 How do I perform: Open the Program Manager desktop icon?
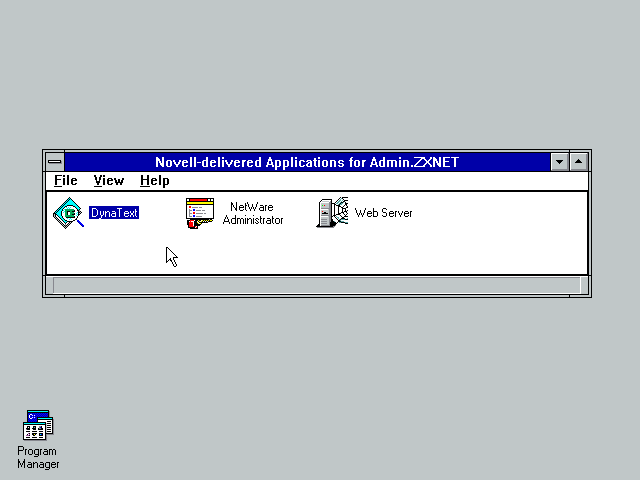pyautogui.click(x=38, y=425)
